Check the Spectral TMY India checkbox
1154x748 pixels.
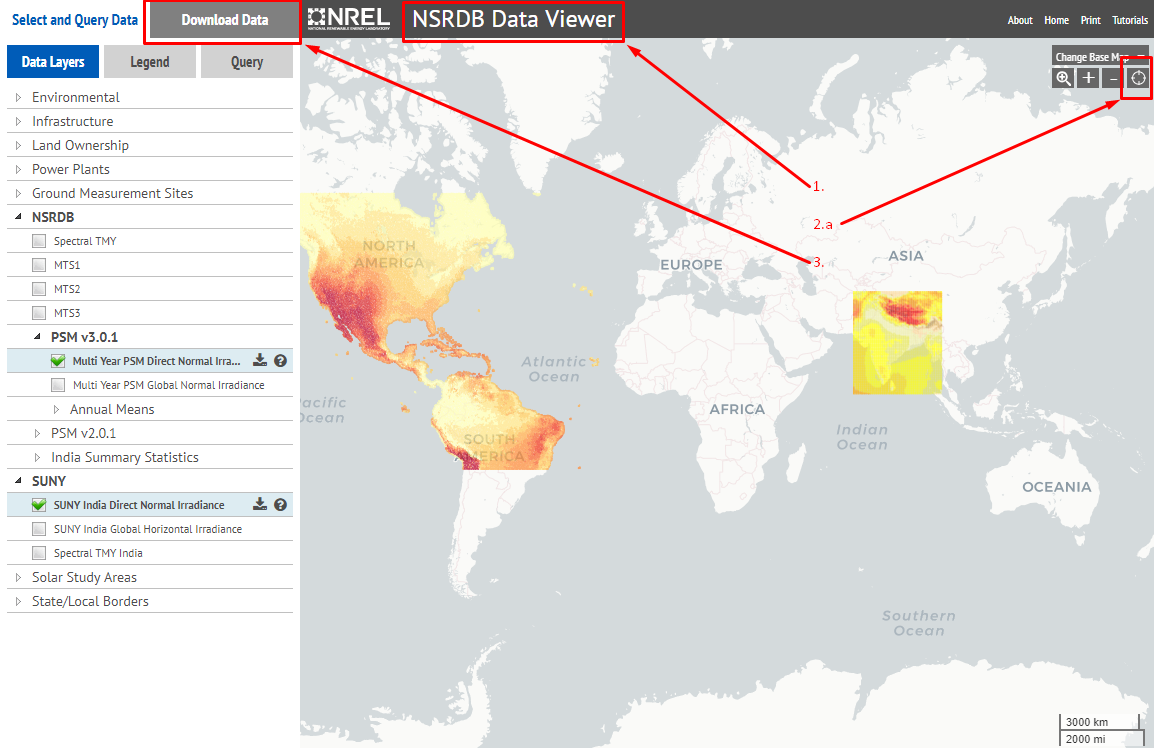point(39,553)
